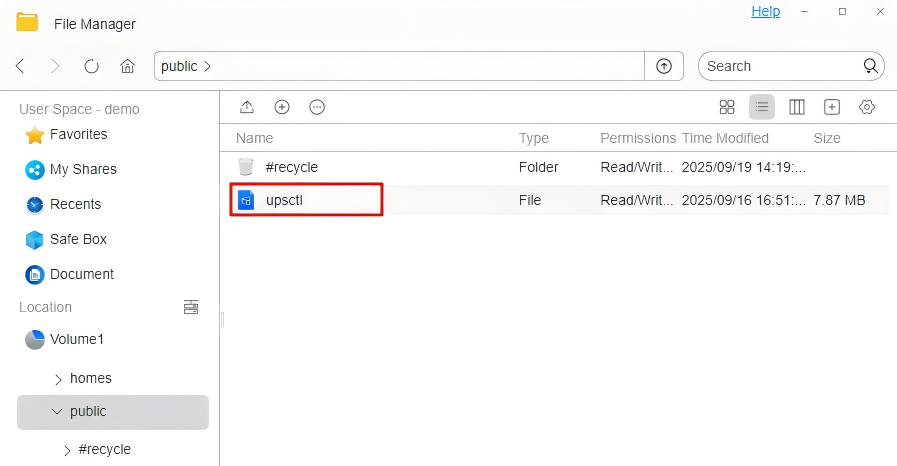Click the panel splitter handle
The height and width of the screenshot is (466, 897).
[x=223, y=319]
